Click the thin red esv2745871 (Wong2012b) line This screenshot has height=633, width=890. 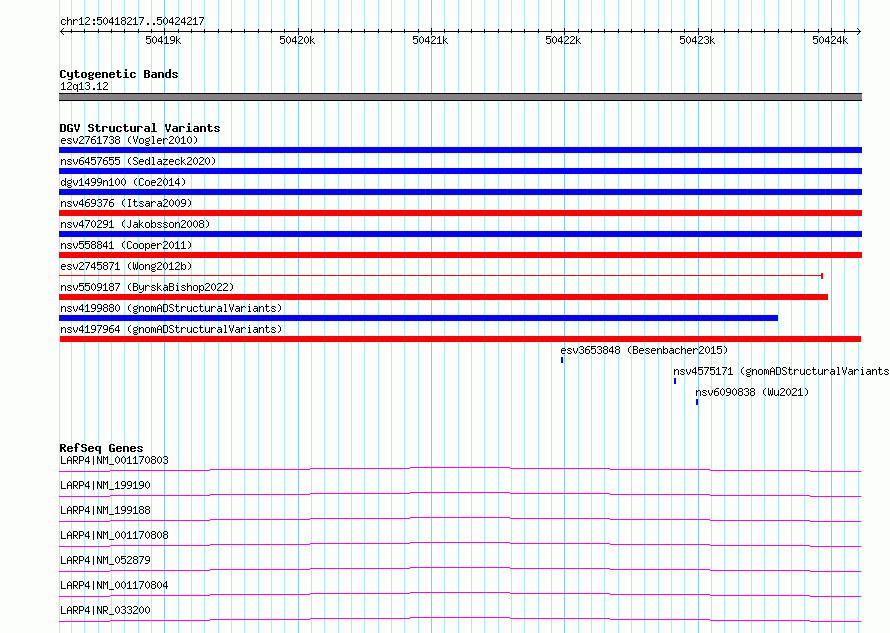click(x=441, y=276)
